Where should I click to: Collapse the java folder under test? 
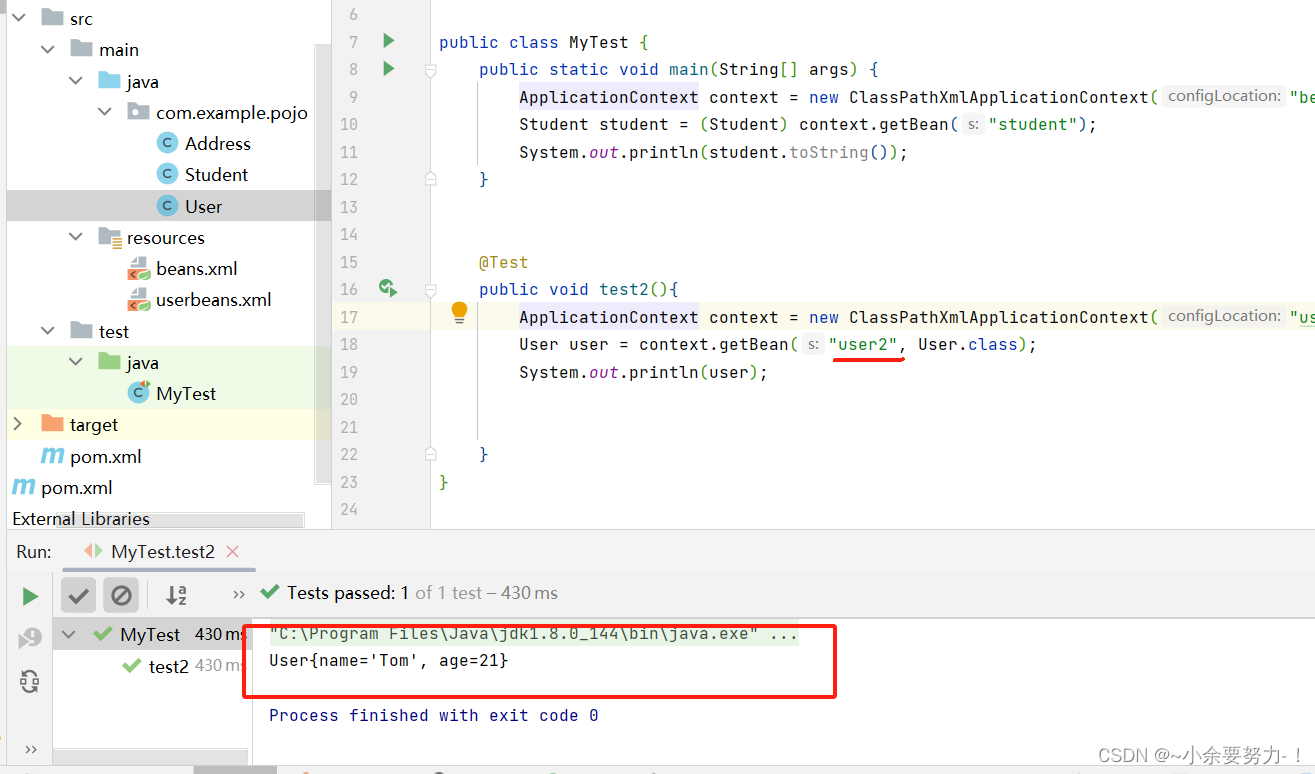tap(76, 362)
